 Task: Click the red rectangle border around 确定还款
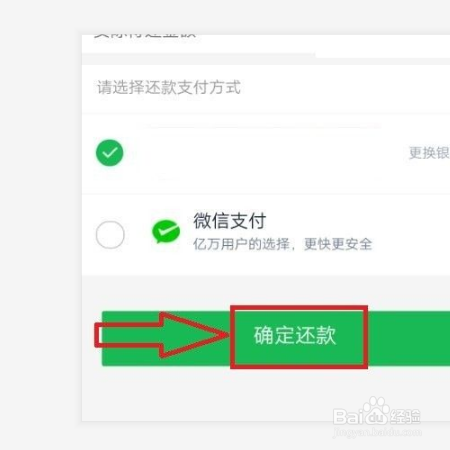299,337
